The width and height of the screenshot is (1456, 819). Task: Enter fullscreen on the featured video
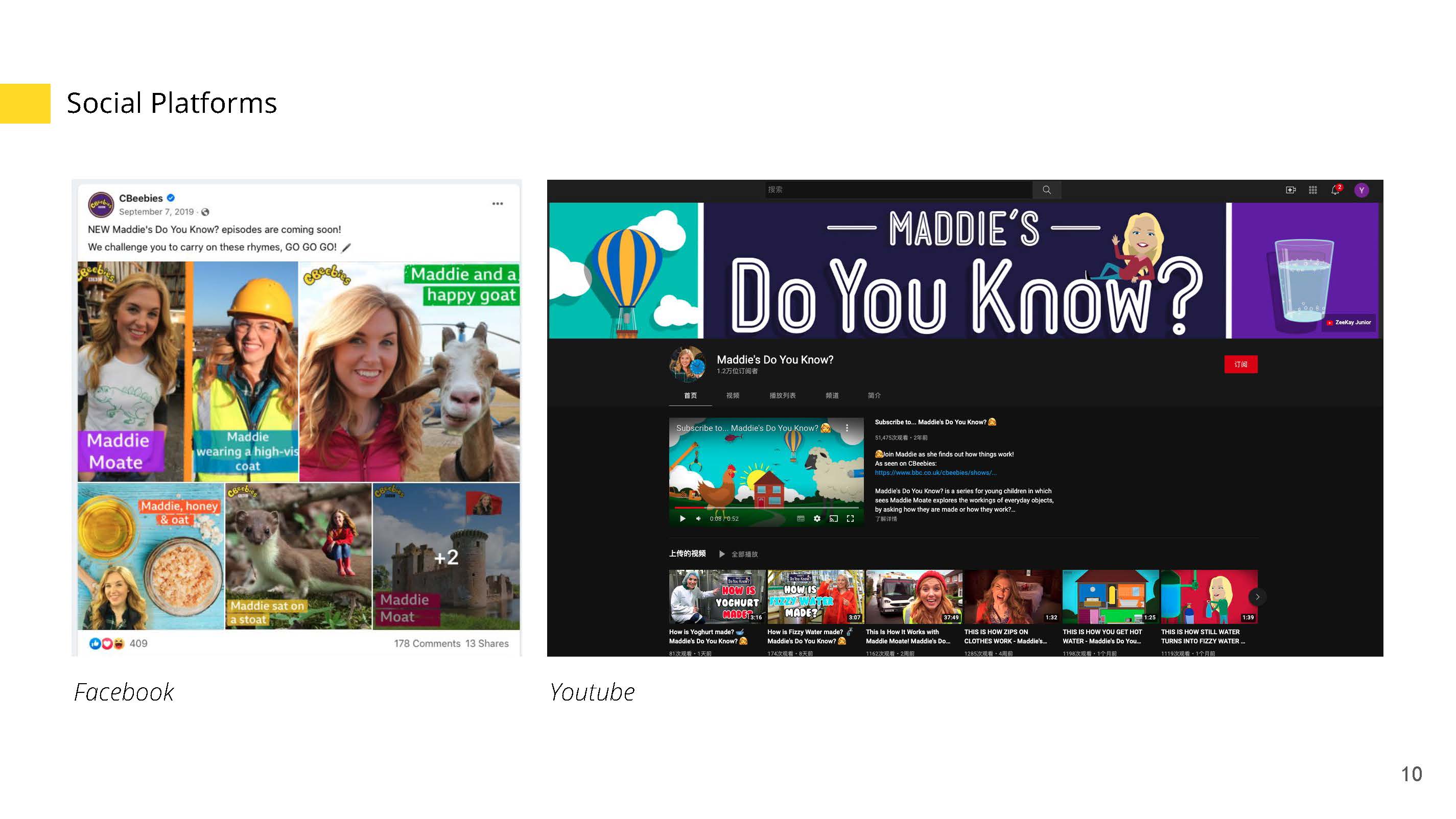pyautogui.click(x=850, y=518)
